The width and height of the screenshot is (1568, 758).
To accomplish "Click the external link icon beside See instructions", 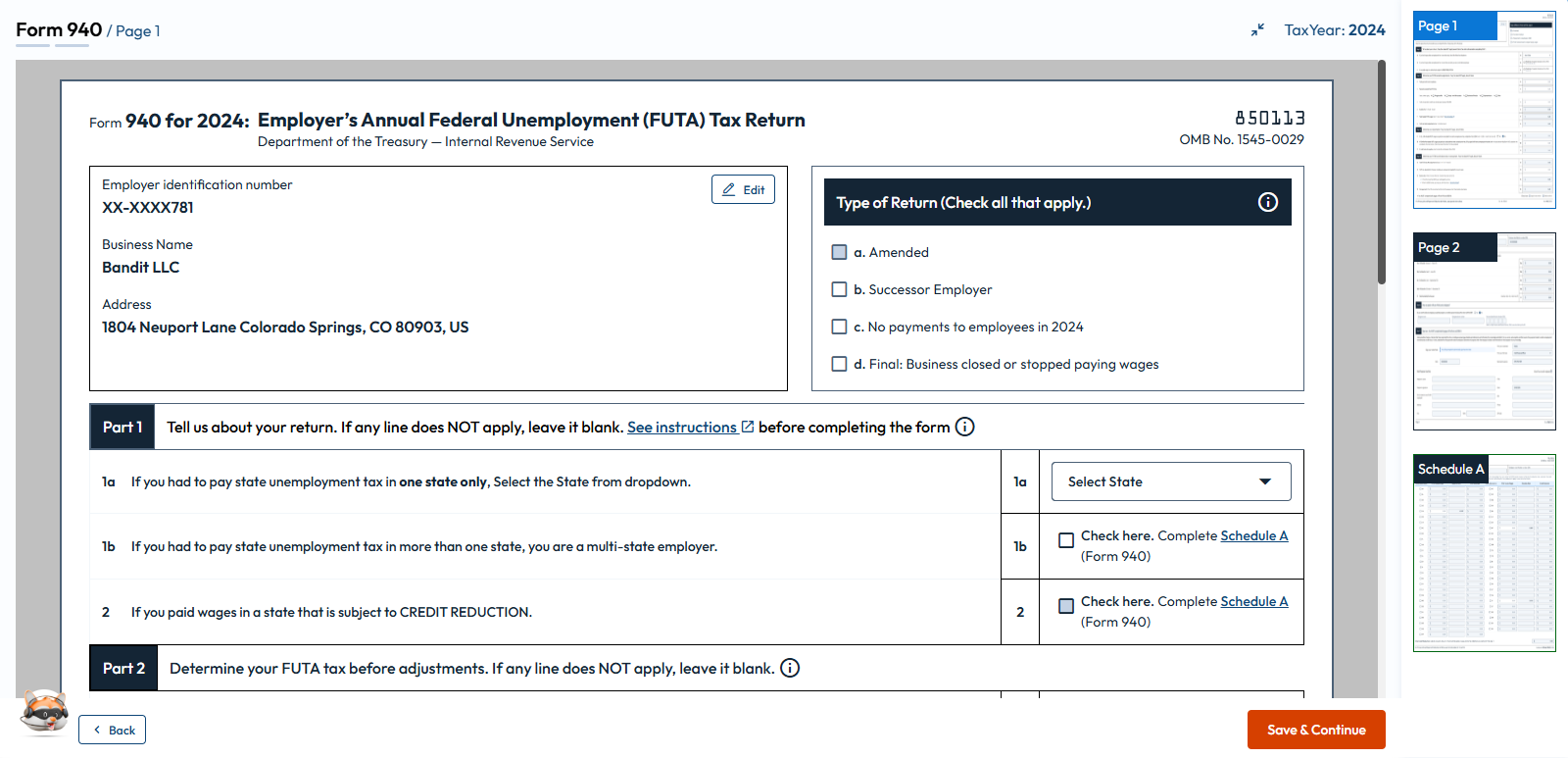I will [748, 427].
